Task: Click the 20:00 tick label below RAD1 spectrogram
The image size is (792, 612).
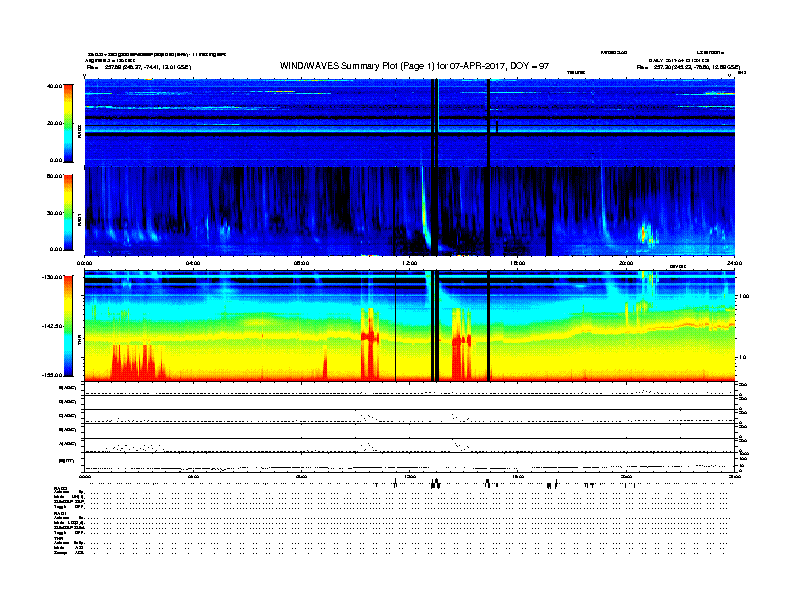Action: pyautogui.click(x=626, y=263)
